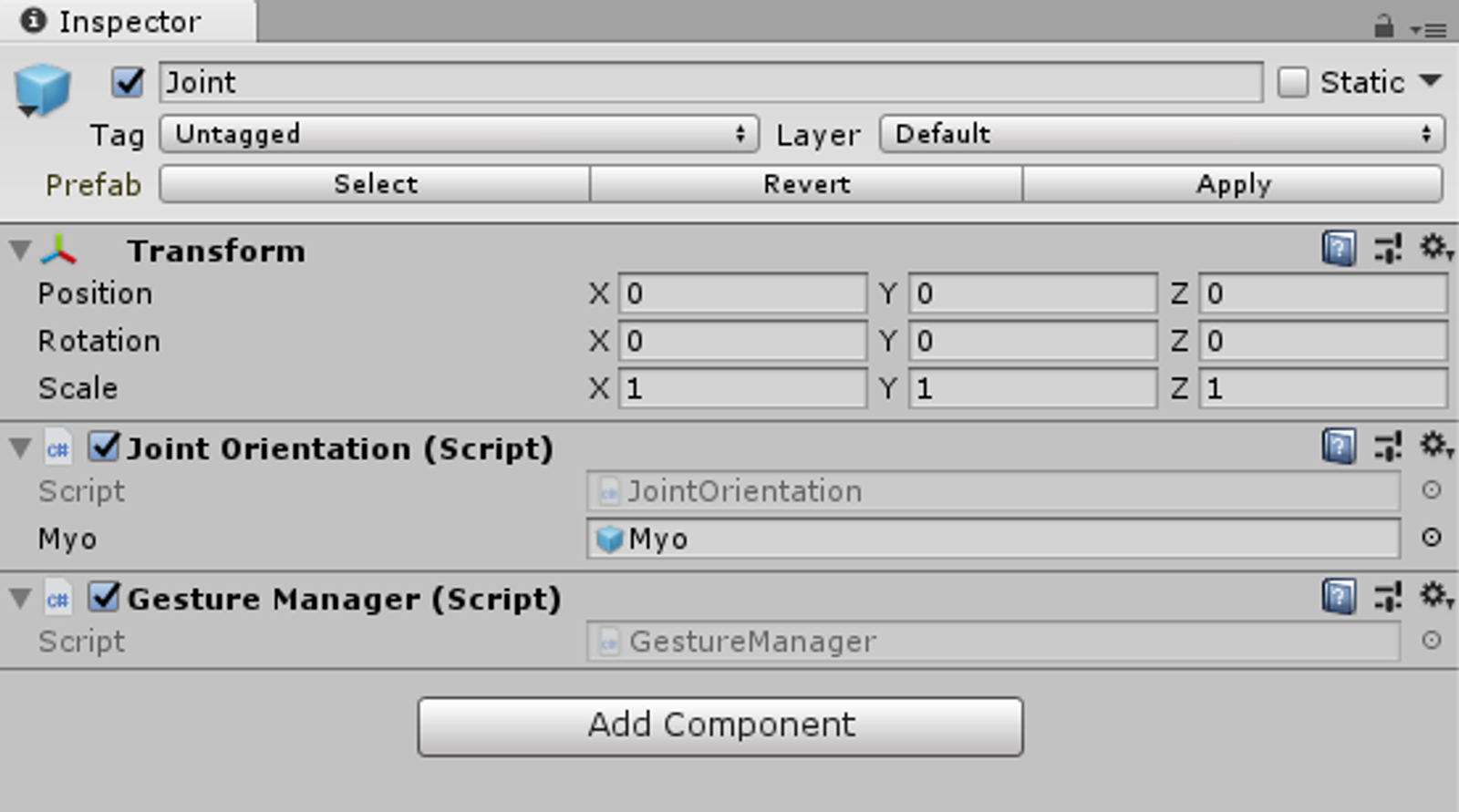Click object picker circle for Myo field
Screen dimensions: 1459x812
pyautogui.click(x=1432, y=538)
